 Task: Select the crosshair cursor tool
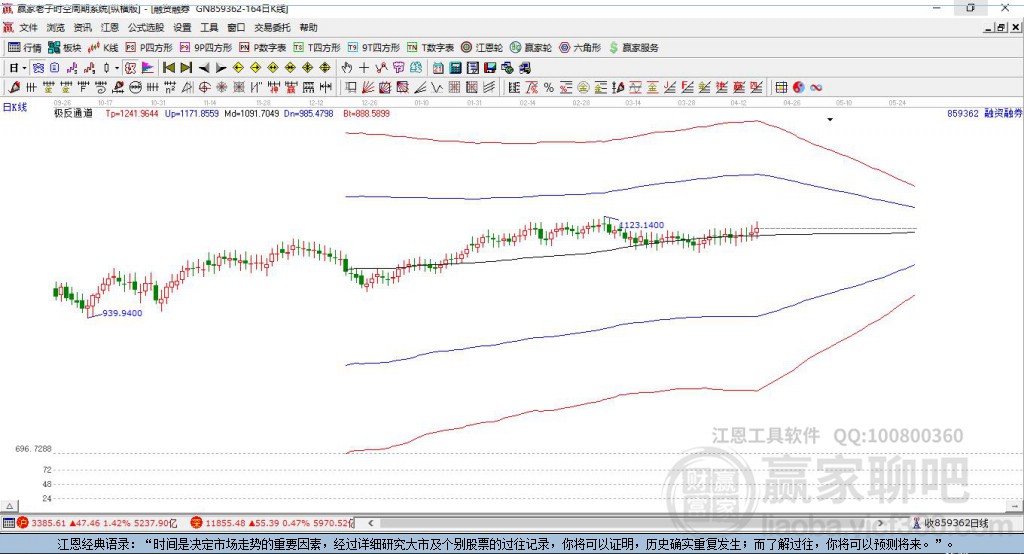pos(364,68)
